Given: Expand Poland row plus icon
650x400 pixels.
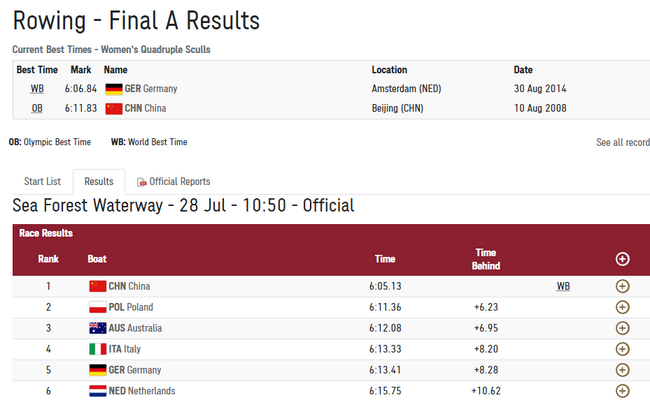Looking at the screenshot, I should (622, 307).
